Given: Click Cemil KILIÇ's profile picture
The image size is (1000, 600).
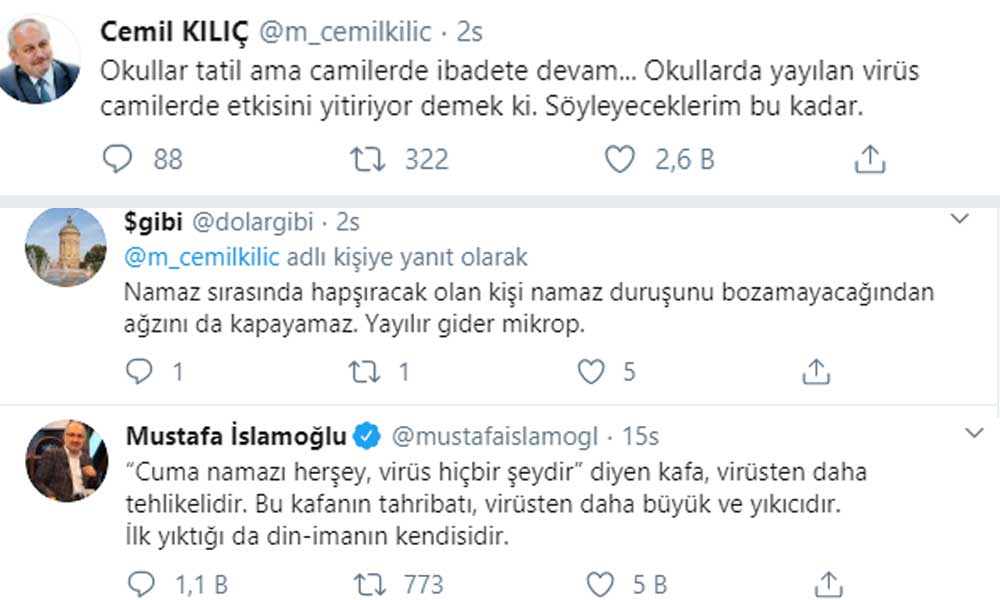Looking at the screenshot, I should click(40, 62).
